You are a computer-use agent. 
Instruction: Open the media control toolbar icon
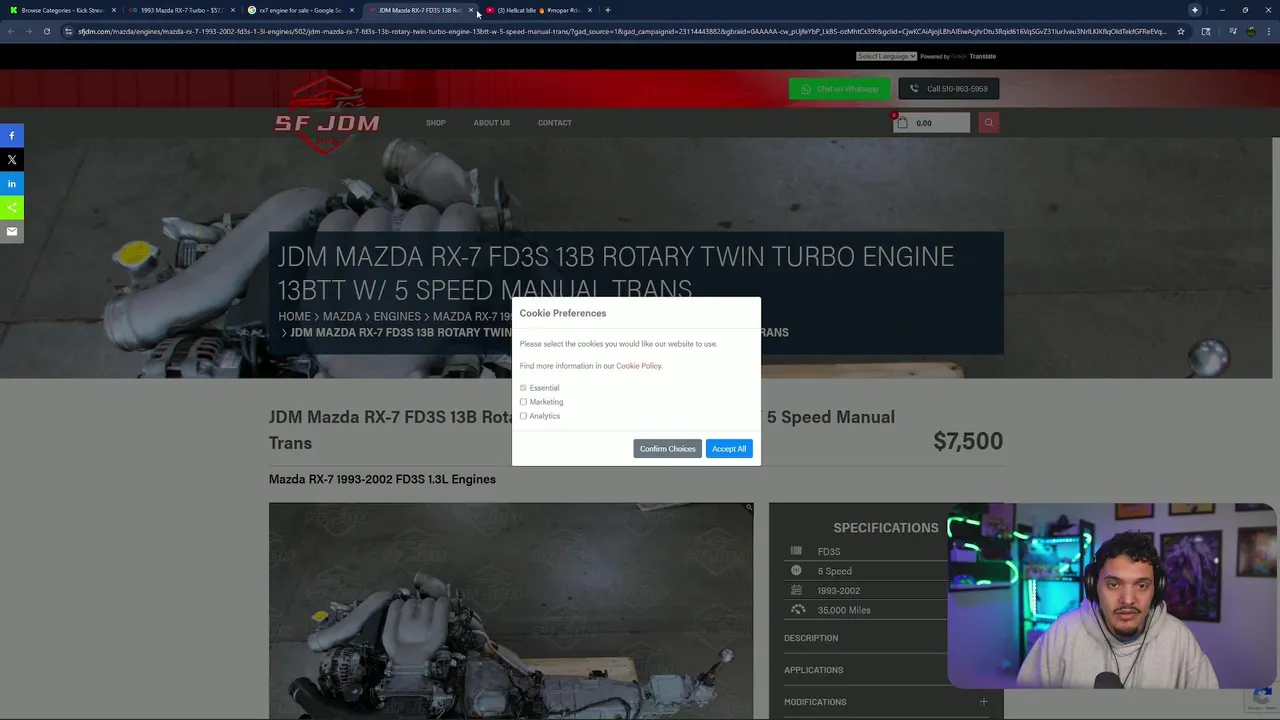click(x=1232, y=31)
